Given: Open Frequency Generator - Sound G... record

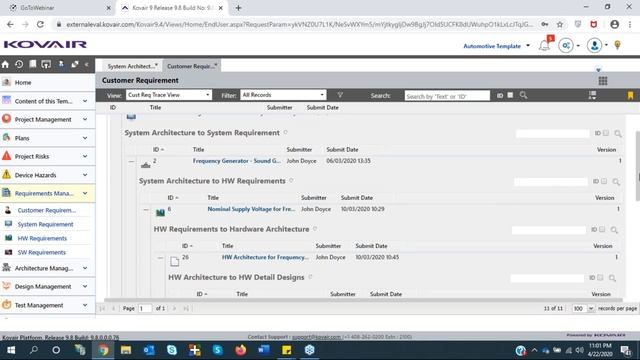Looking at the screenshot, I should tap(237, 161).
